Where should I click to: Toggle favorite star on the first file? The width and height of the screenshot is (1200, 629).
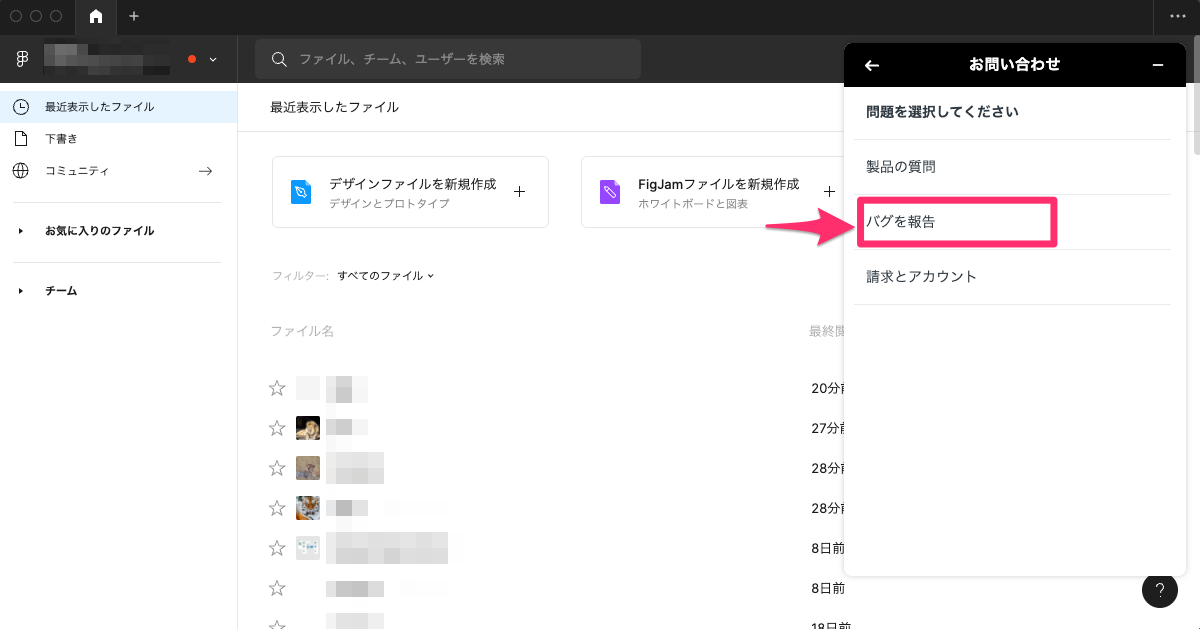pos(276,388)
